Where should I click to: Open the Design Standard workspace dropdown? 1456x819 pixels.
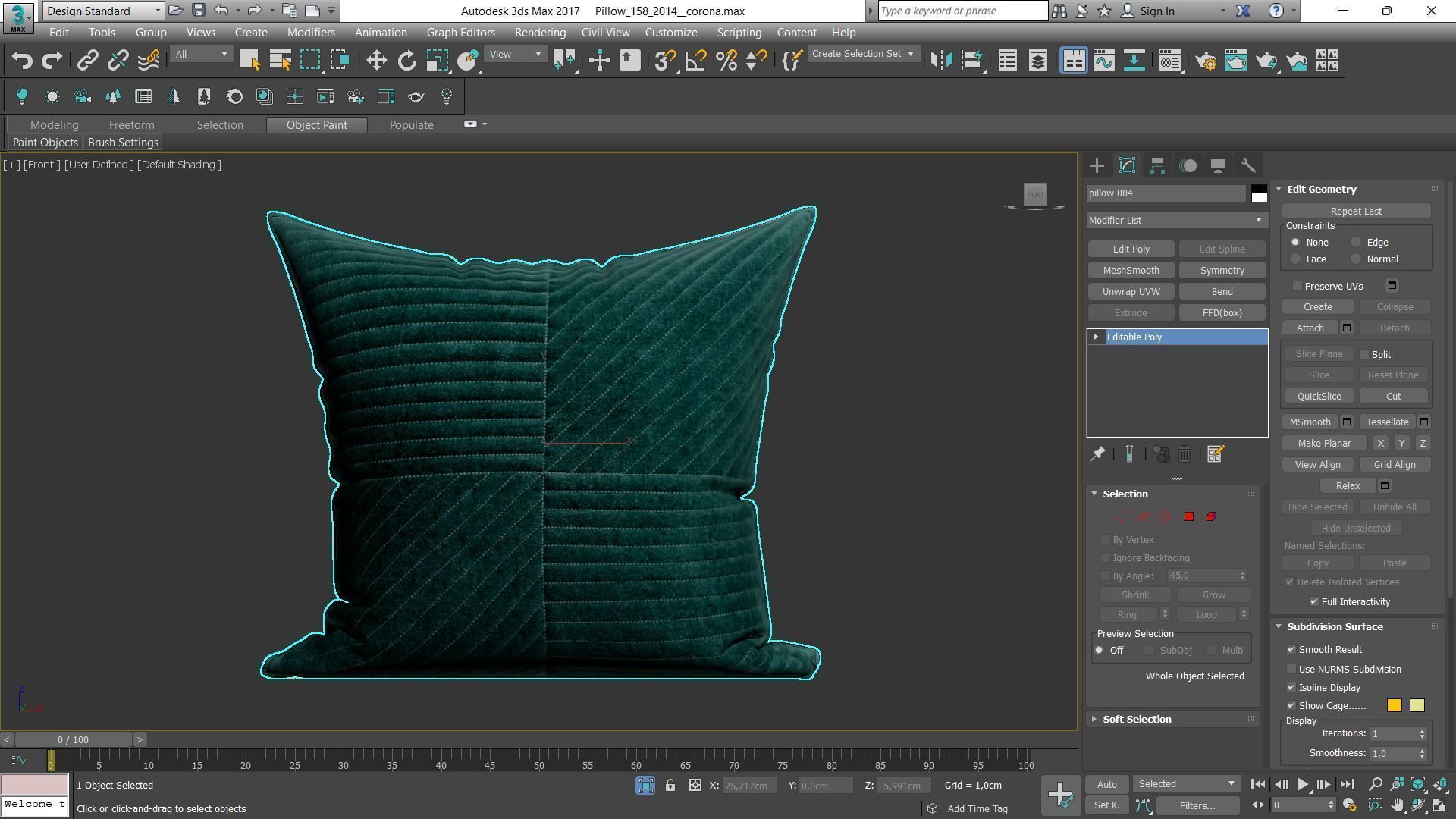click(103, 11)
